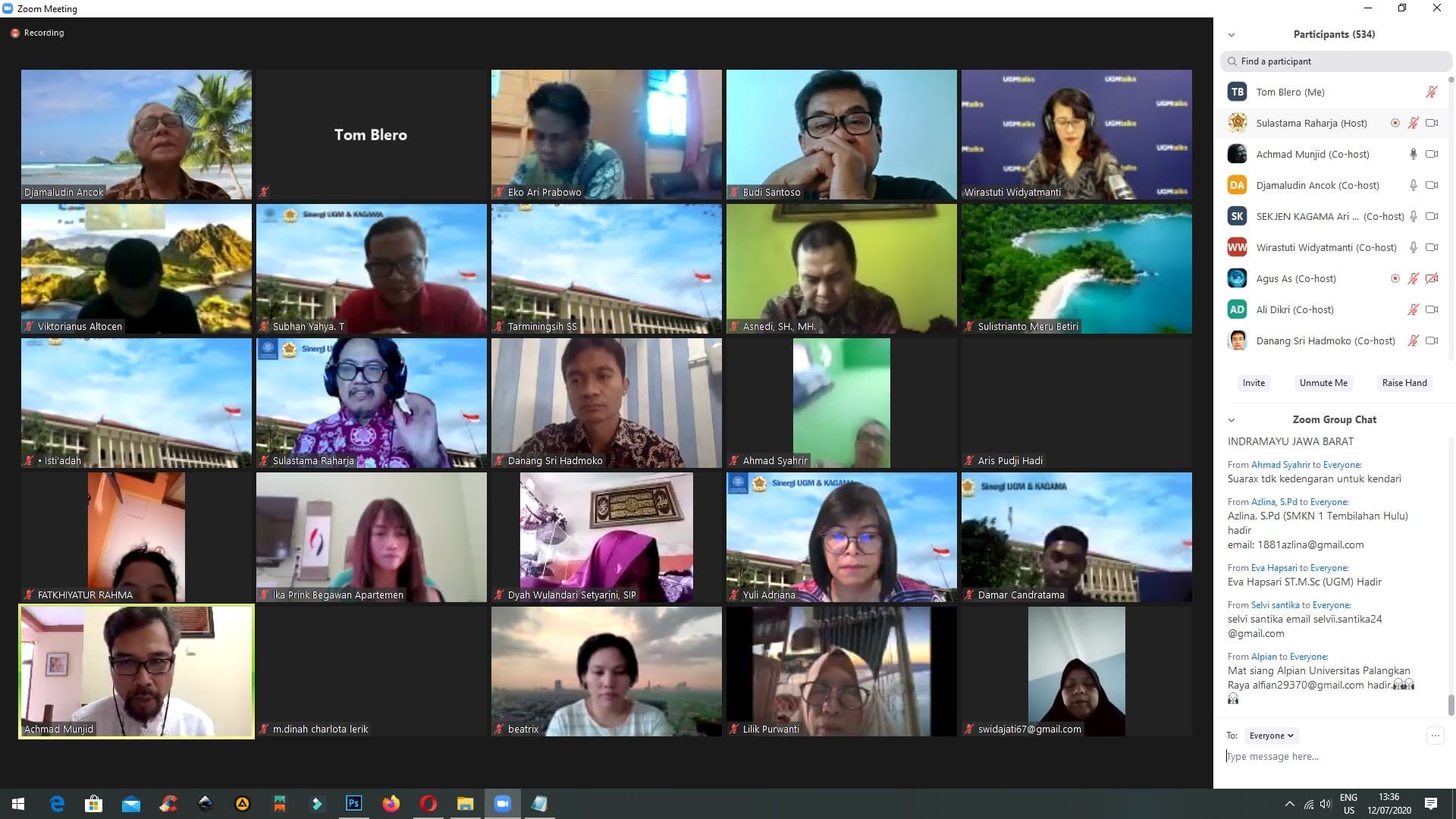Screen dimensions: 1456x819
Task: Open Zoom app in Windows taskbar
Action: pyautogui.click(x=502, y=803)
